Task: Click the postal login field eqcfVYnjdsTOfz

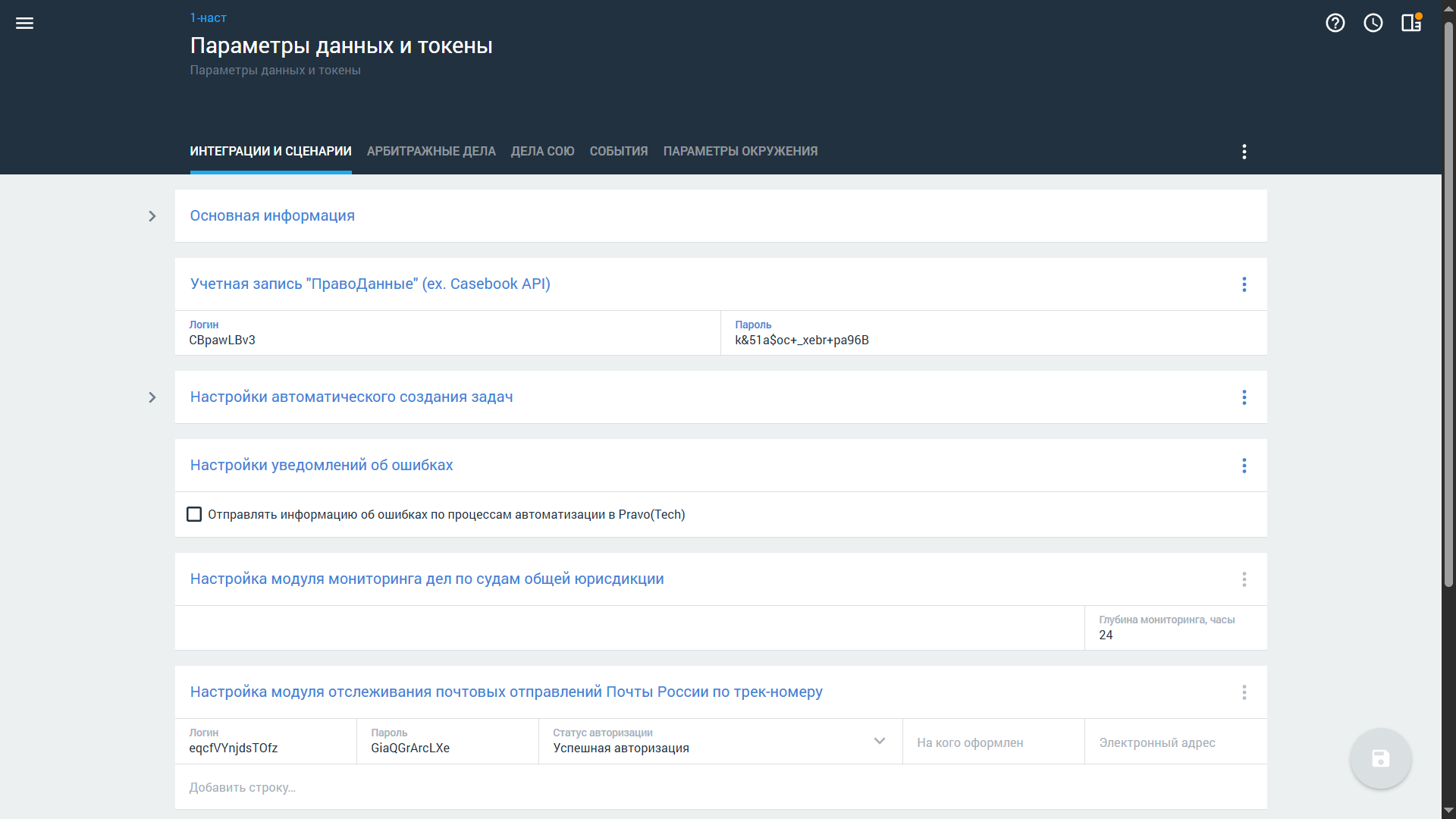Action: [265, 742]
